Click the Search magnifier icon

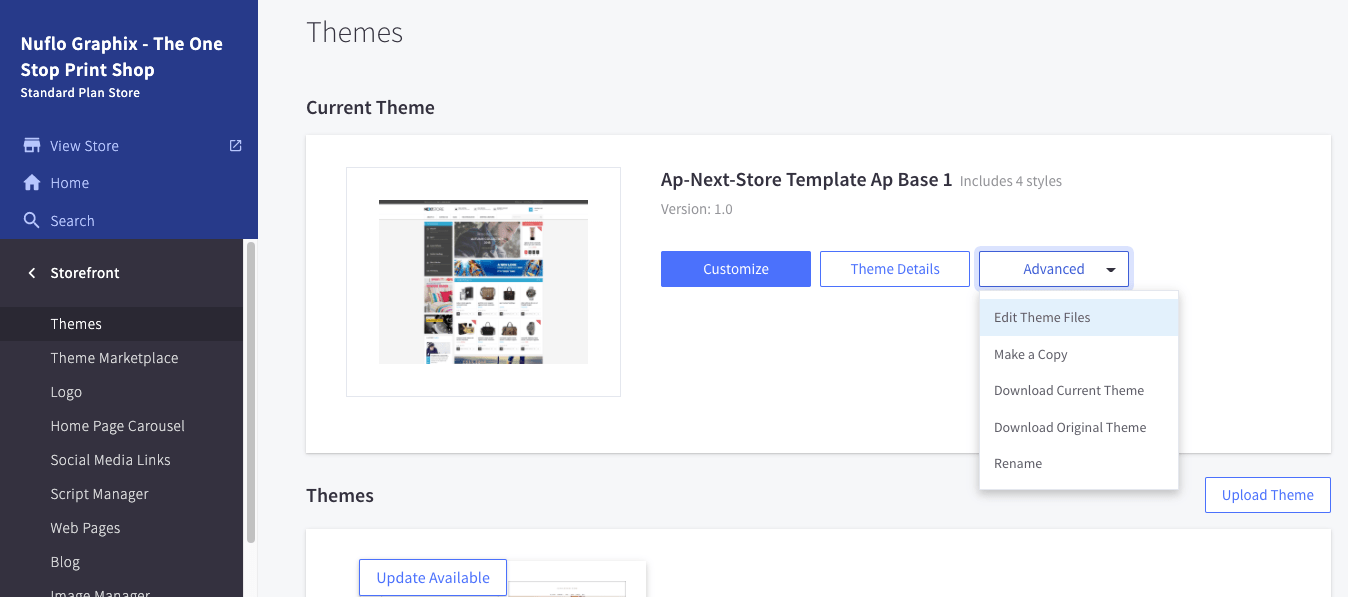coord(32,220)
